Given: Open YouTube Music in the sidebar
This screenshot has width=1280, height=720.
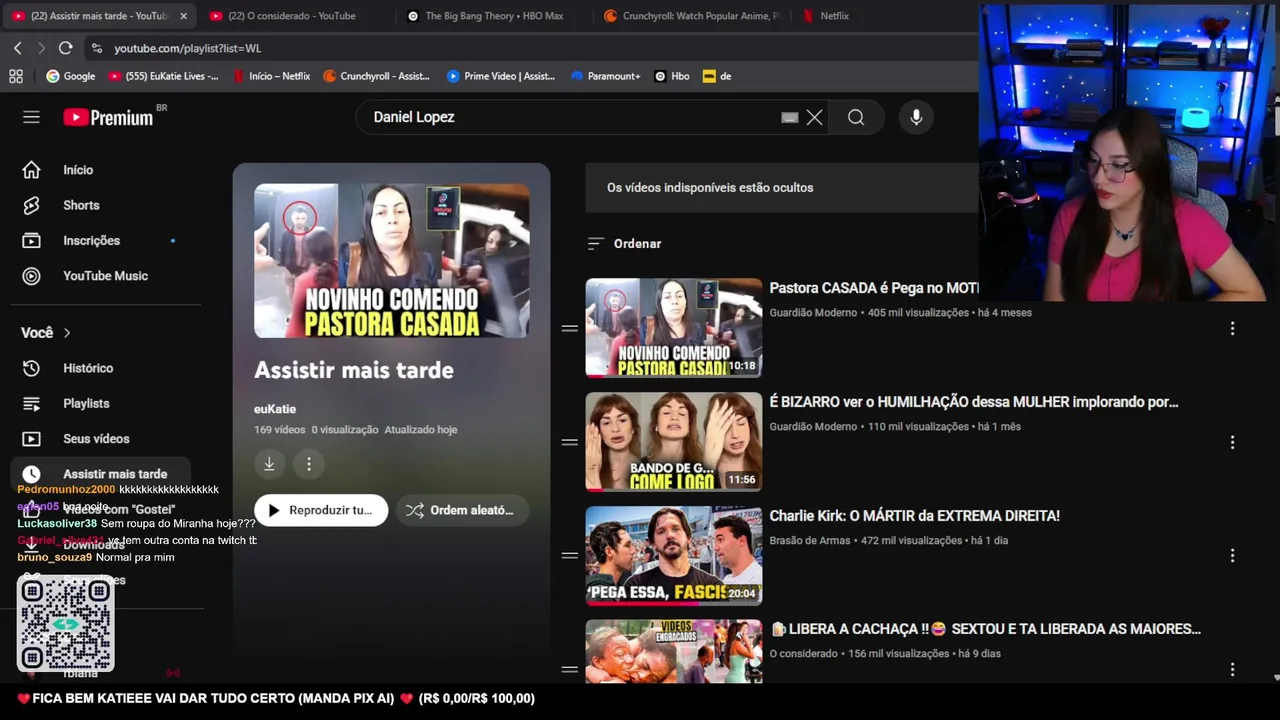Looking at the screenshot, I should [x=105, y=276].
